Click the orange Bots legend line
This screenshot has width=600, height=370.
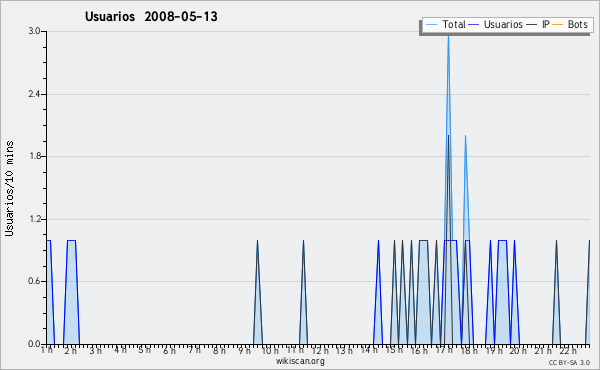(x=558, y=25)
